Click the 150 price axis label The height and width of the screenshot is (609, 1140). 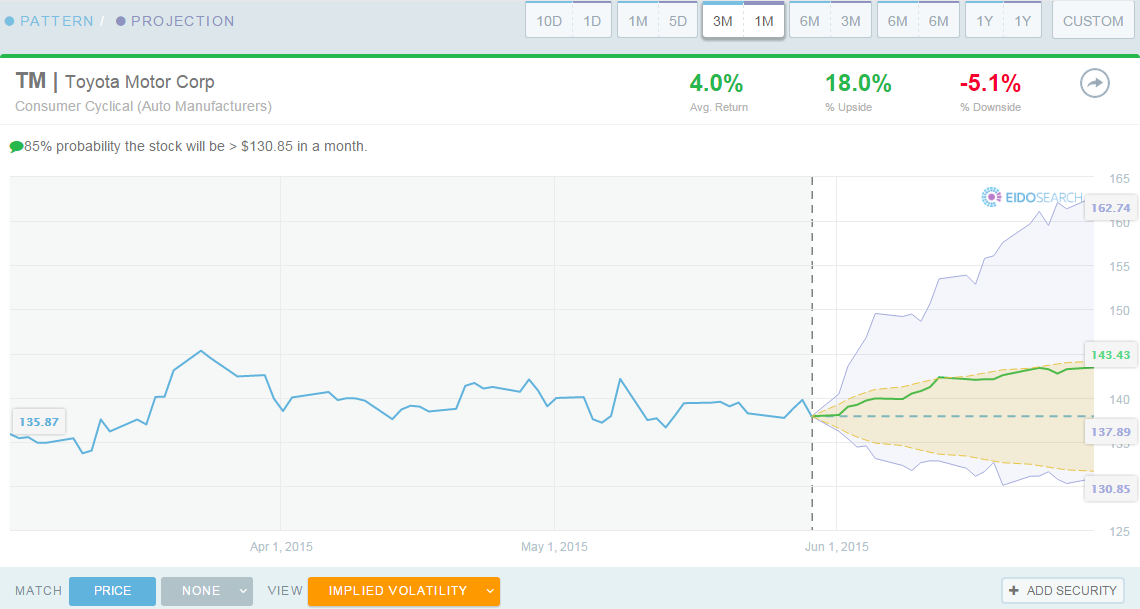pos(1120,311)
